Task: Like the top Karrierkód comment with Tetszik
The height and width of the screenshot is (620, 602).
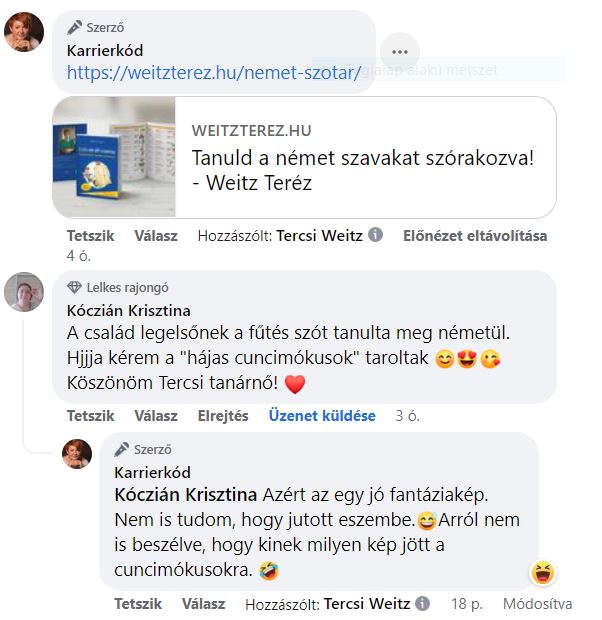Action: [91, 236]
